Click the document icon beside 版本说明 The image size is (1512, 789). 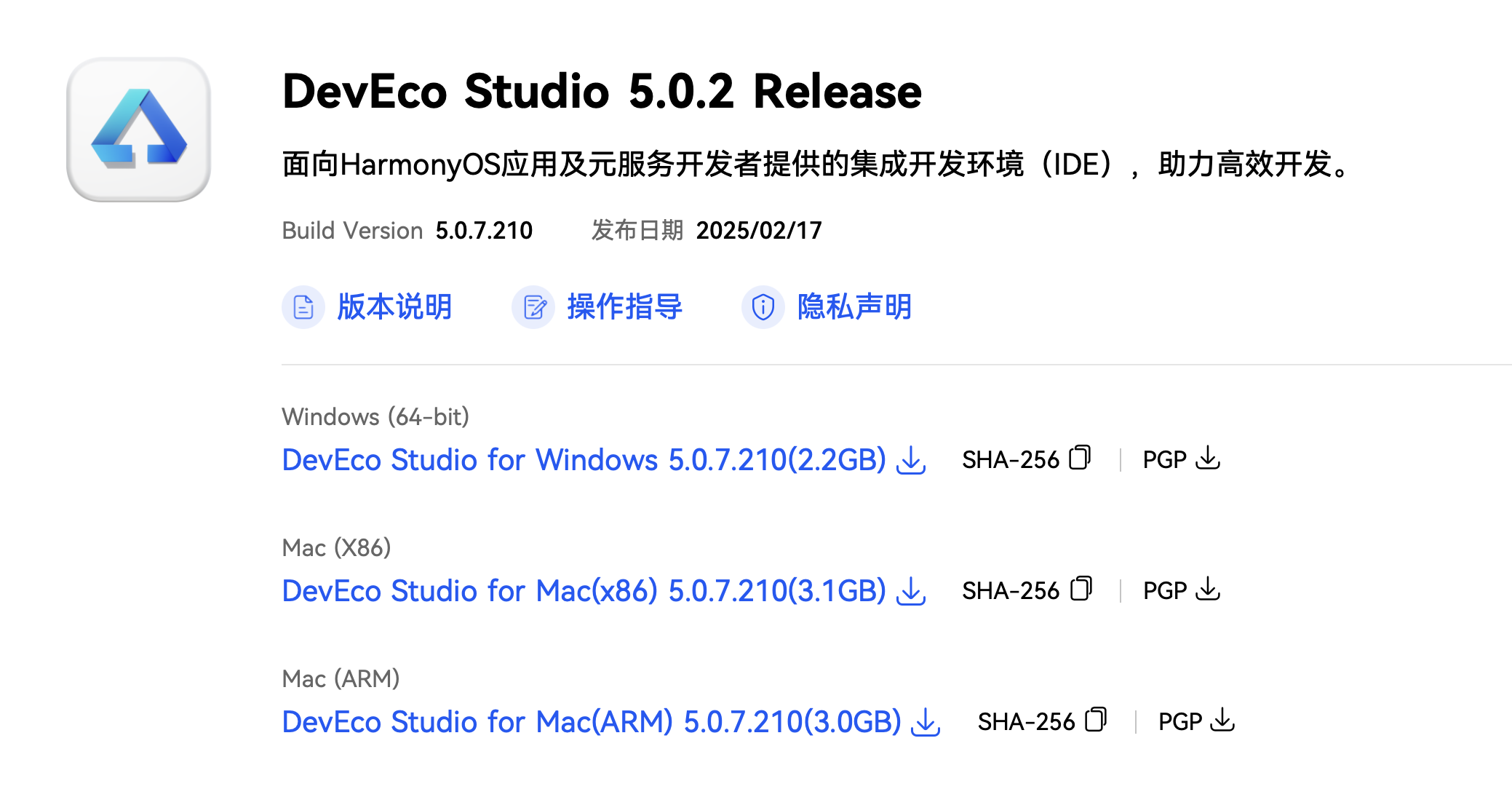(x=303, y=307)
